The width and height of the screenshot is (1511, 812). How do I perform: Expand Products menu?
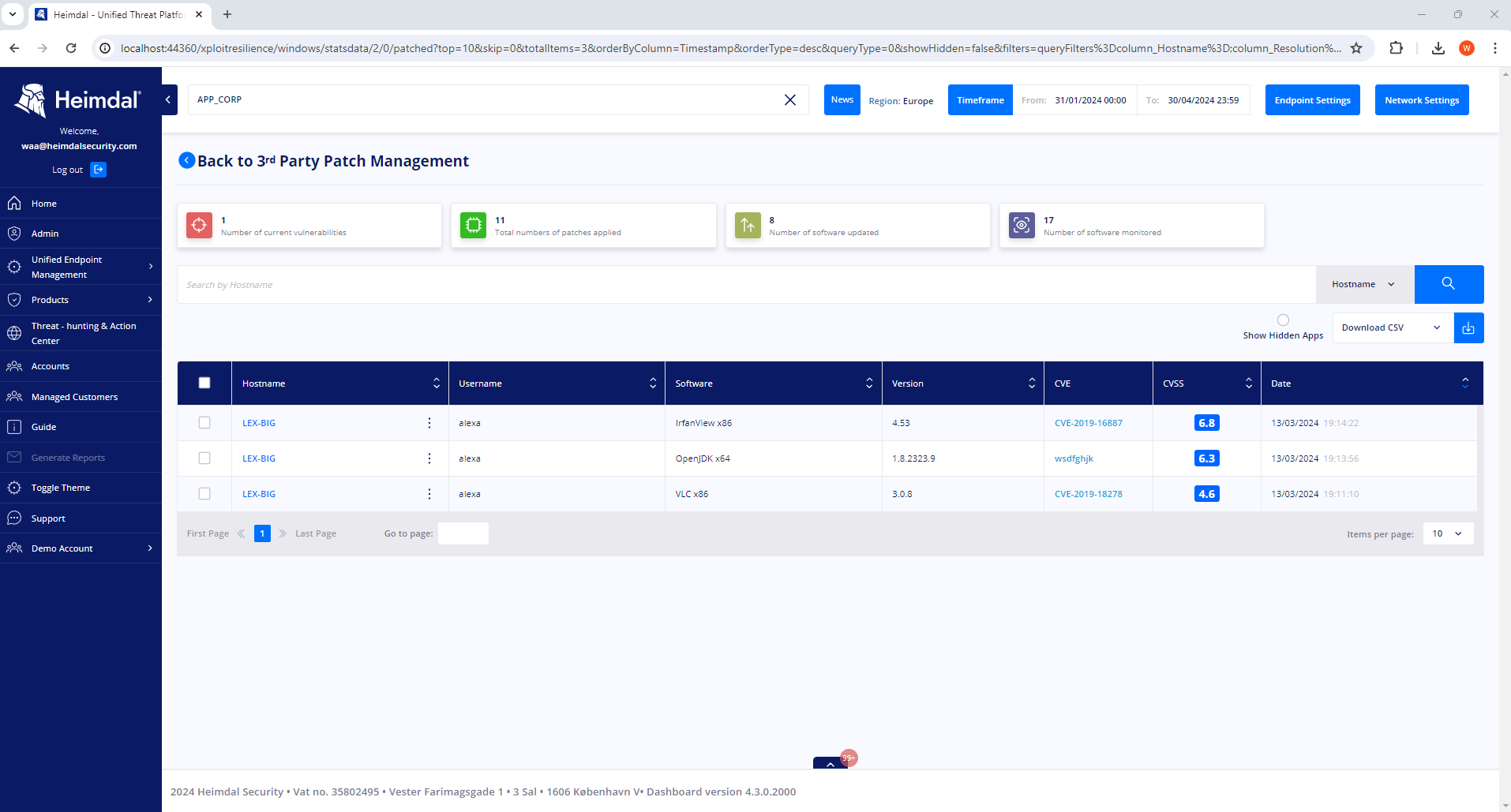81,300
